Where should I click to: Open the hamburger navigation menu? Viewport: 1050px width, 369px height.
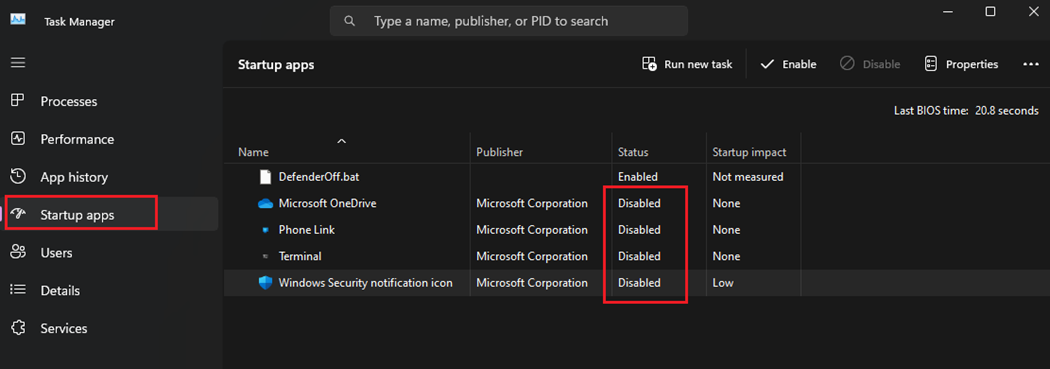click(x=18, y=62)
